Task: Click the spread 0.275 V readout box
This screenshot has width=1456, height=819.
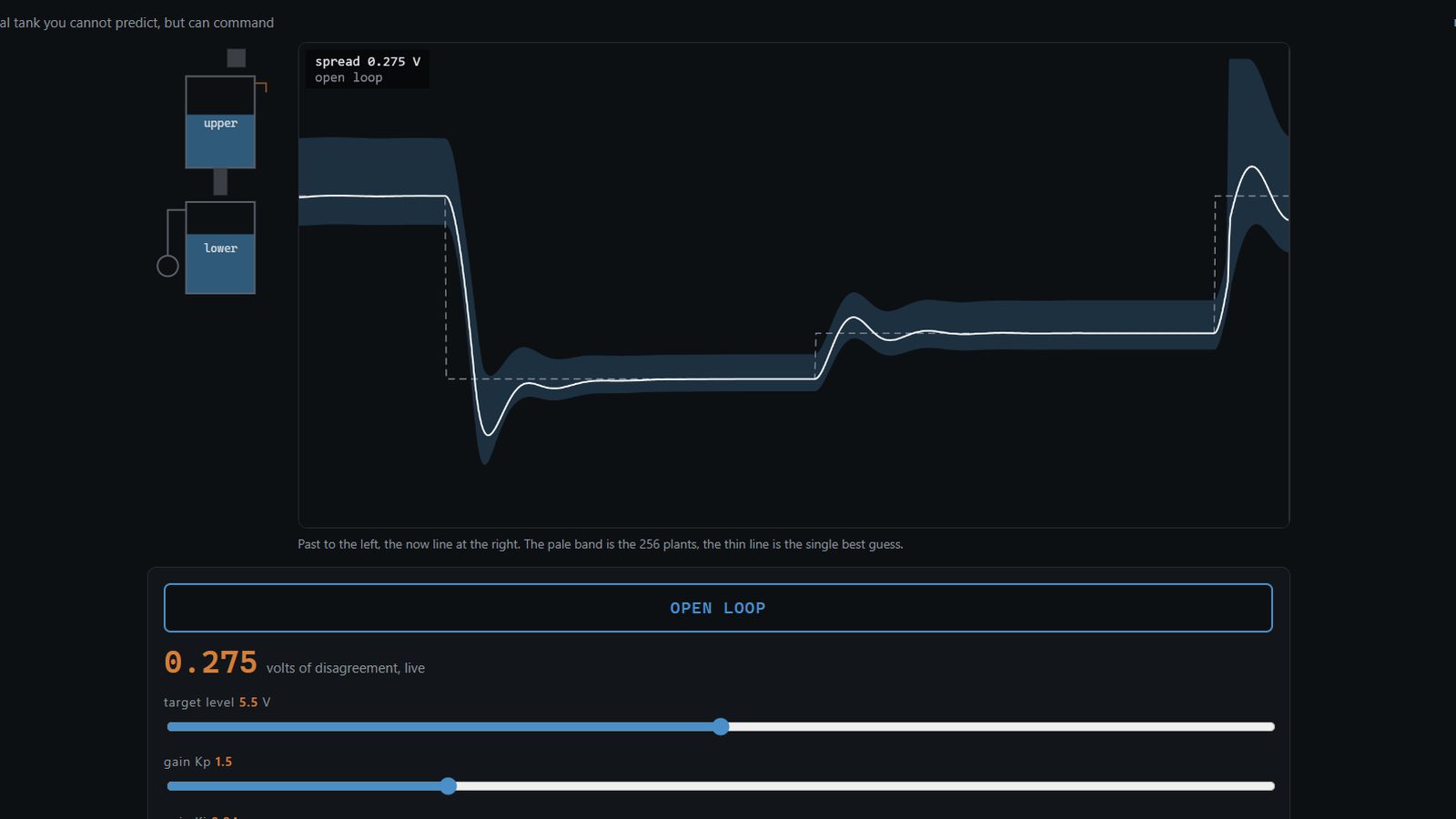Action: [x=368, y=69]
